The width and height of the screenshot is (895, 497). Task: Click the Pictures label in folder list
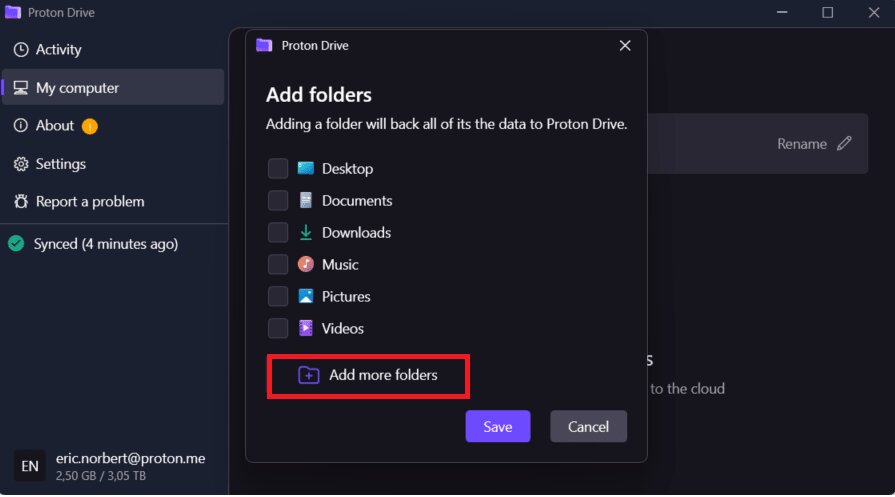[346, 297]
